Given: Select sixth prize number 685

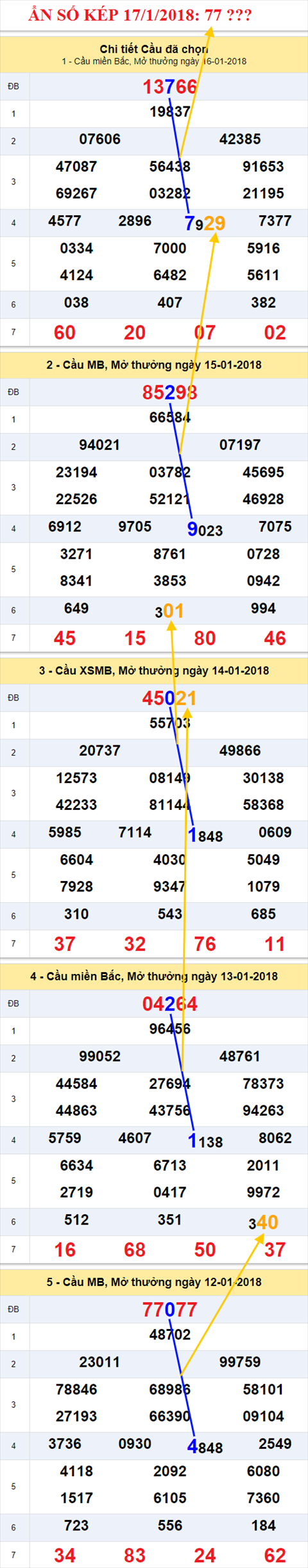Looking at the screenshot, I should click(263, 914).
